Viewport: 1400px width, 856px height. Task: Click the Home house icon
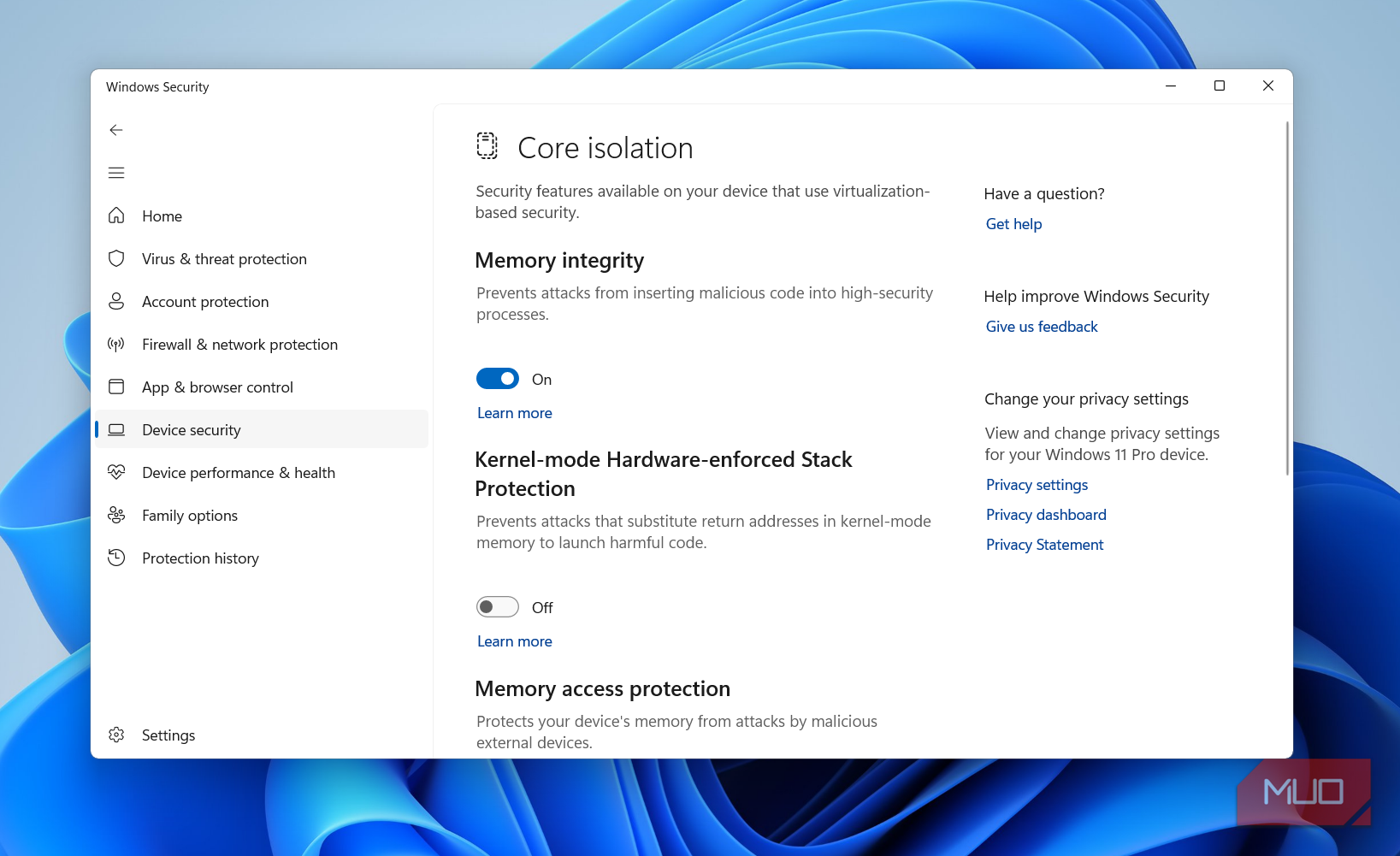click(x=116, y=215)
